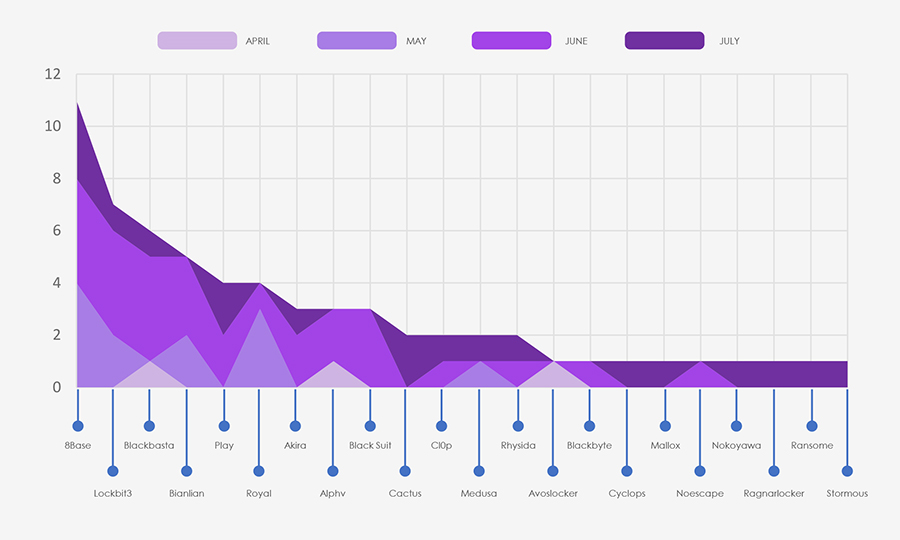Click the y-axis value 8
Image resolution: width=900 pixels, height=540 pixels.
[x=57, y=178]
